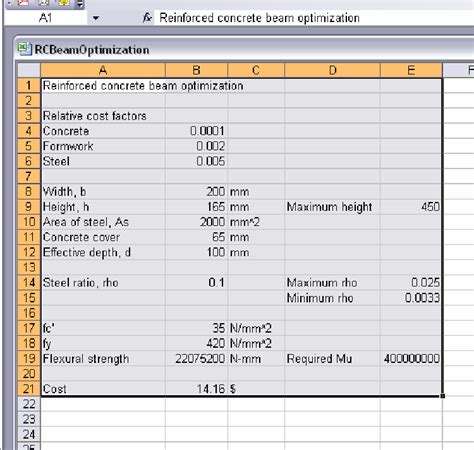Viewport: 474px width, 450px height.
Task: Click the 'N-mm' unit cell
Action: pyautogui.click(x=256, y=359)
